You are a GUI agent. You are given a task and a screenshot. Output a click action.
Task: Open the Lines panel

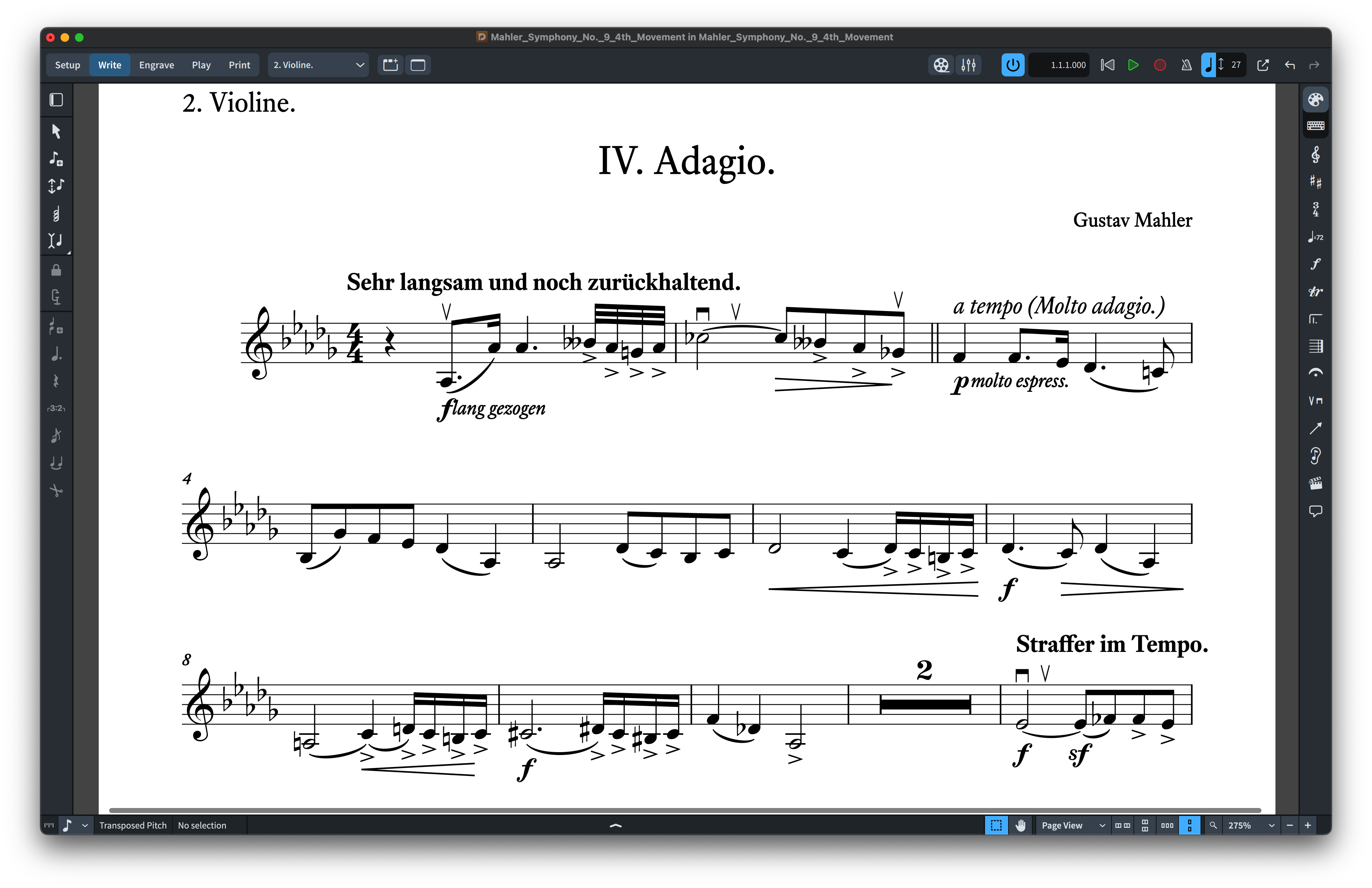1315,428
